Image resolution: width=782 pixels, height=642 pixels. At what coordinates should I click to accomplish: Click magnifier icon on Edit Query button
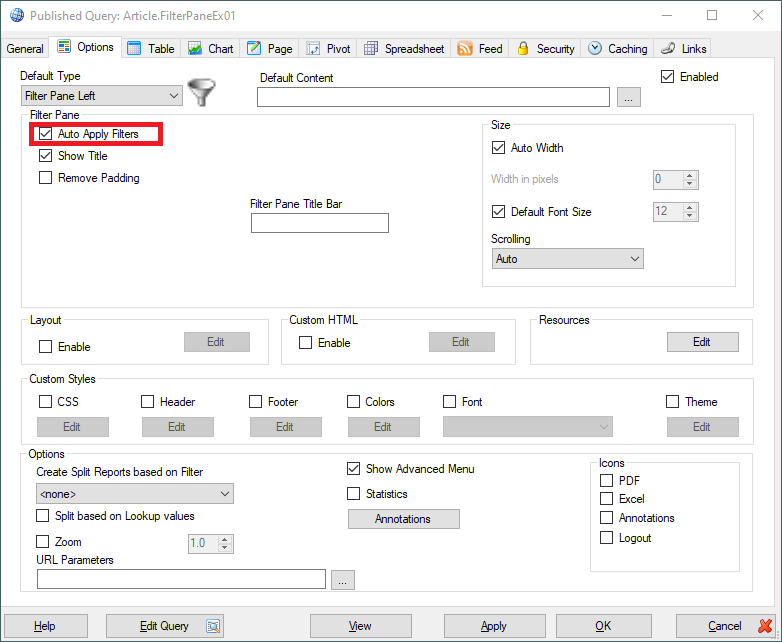click(x=213, y=626)
